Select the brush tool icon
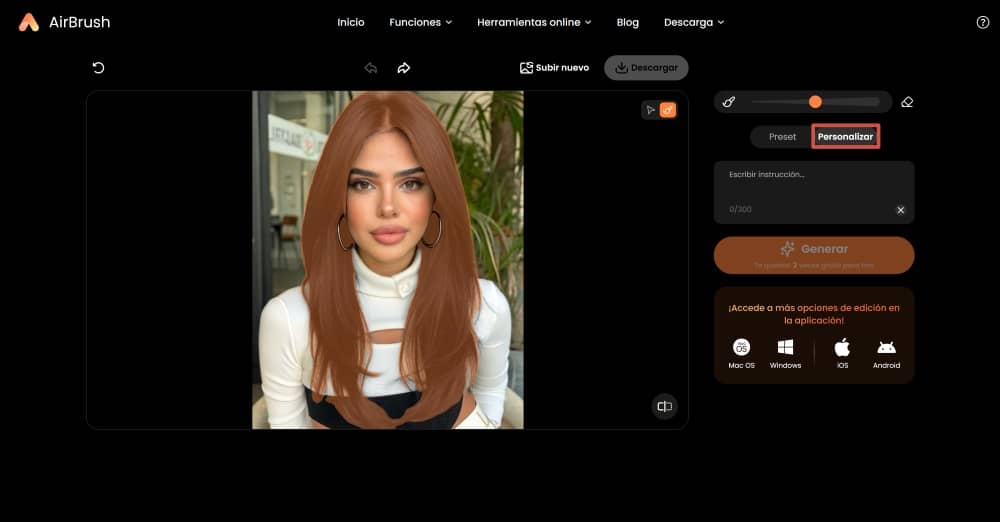The width and height of the screenshot is (1000, 522). pyautogui.click(x=729, y=102)
